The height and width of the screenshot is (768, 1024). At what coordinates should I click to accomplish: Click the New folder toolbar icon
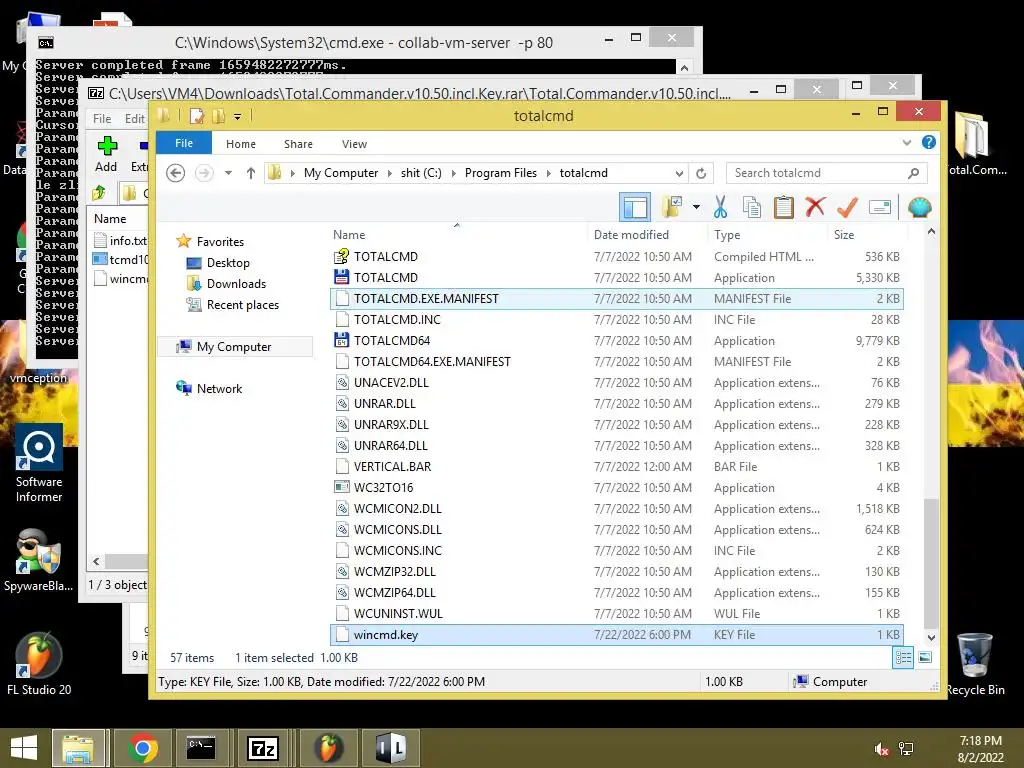point(671,207)
